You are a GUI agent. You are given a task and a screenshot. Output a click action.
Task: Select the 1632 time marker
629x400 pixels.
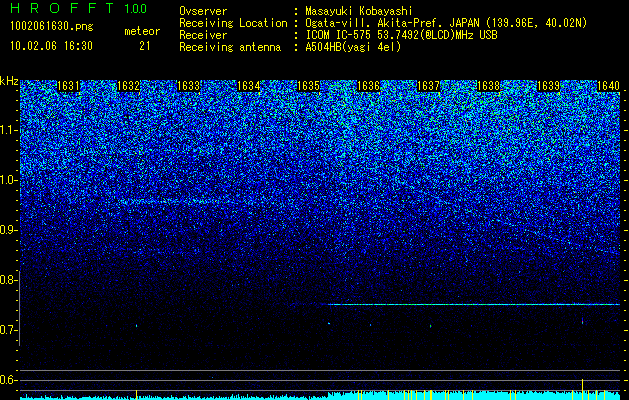point(128,86)
